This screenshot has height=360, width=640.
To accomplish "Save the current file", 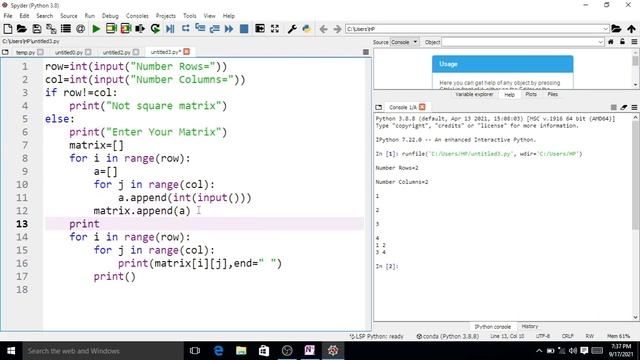I will tap(37, 29).
